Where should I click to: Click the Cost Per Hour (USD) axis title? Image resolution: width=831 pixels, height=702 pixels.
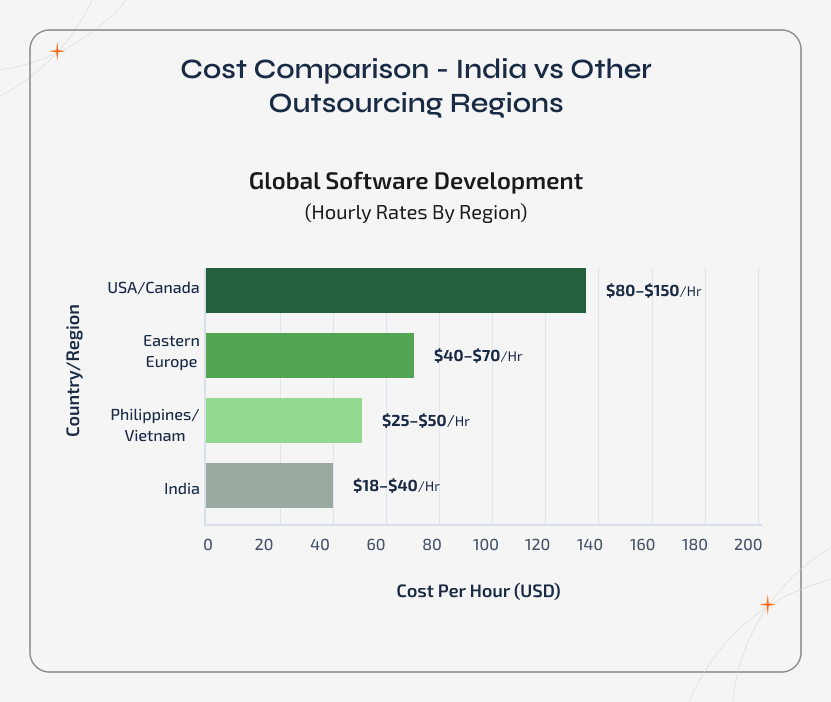click(x=478, y=590)
